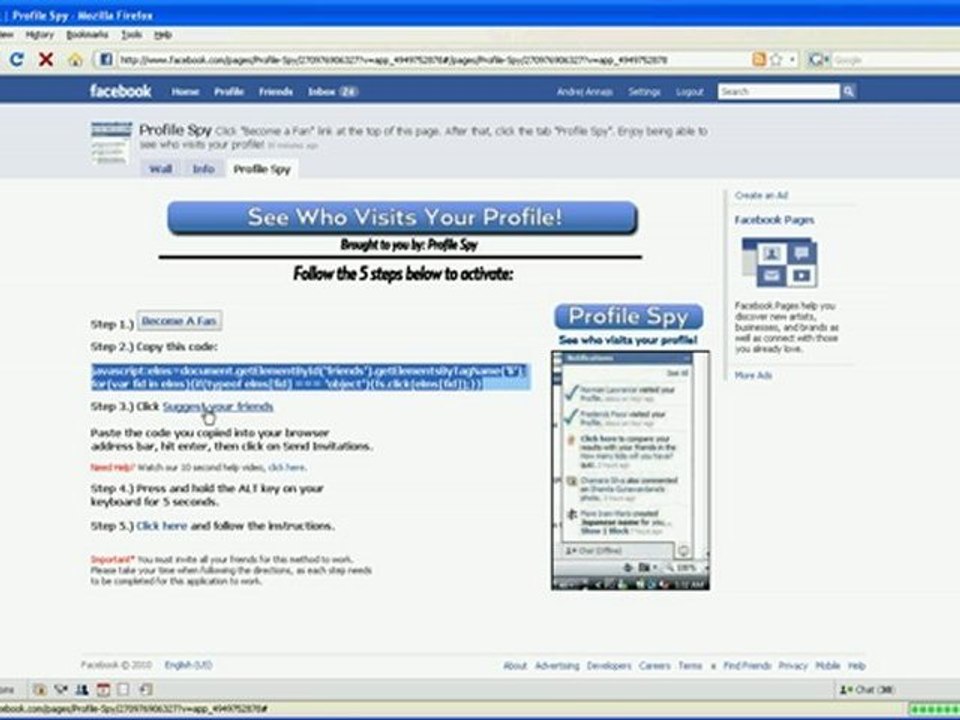Image resolution: width=960 pixels, height=720 pixels.
Task: Click the browser address bar URL
Action: pos(393,60)
